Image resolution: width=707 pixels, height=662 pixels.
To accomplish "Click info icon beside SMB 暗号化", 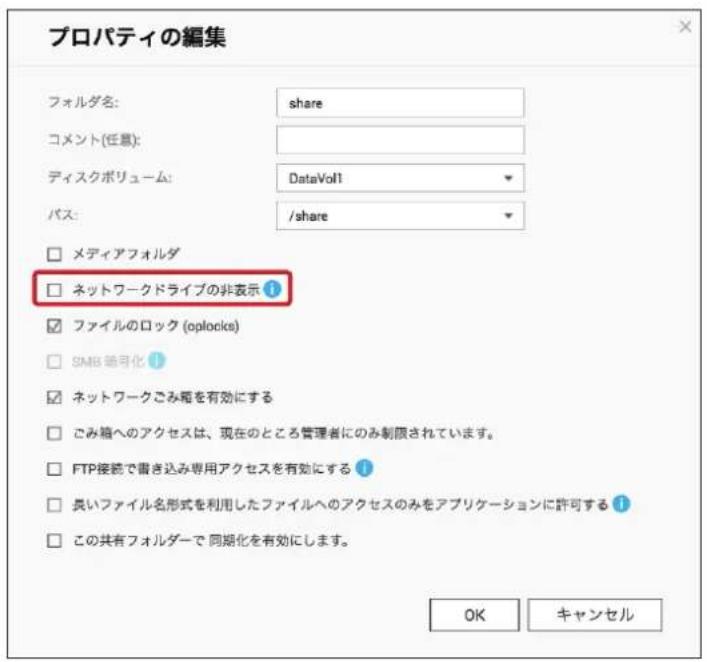I will pos(156,360).
